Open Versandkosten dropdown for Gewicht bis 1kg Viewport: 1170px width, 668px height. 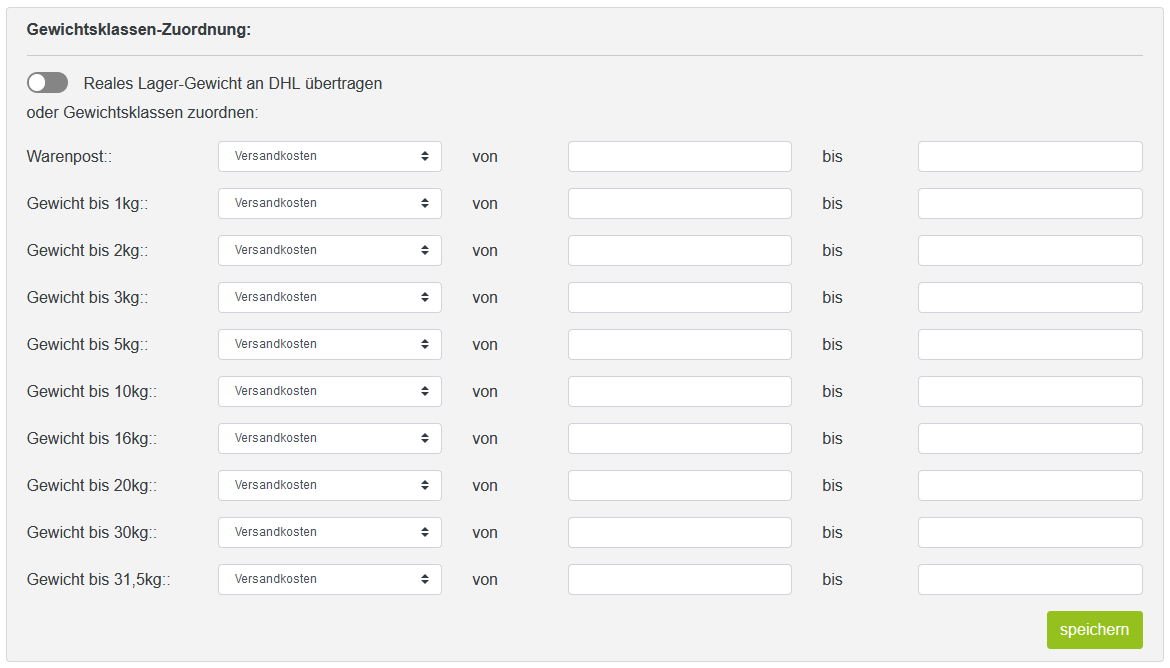pos(330,204)
